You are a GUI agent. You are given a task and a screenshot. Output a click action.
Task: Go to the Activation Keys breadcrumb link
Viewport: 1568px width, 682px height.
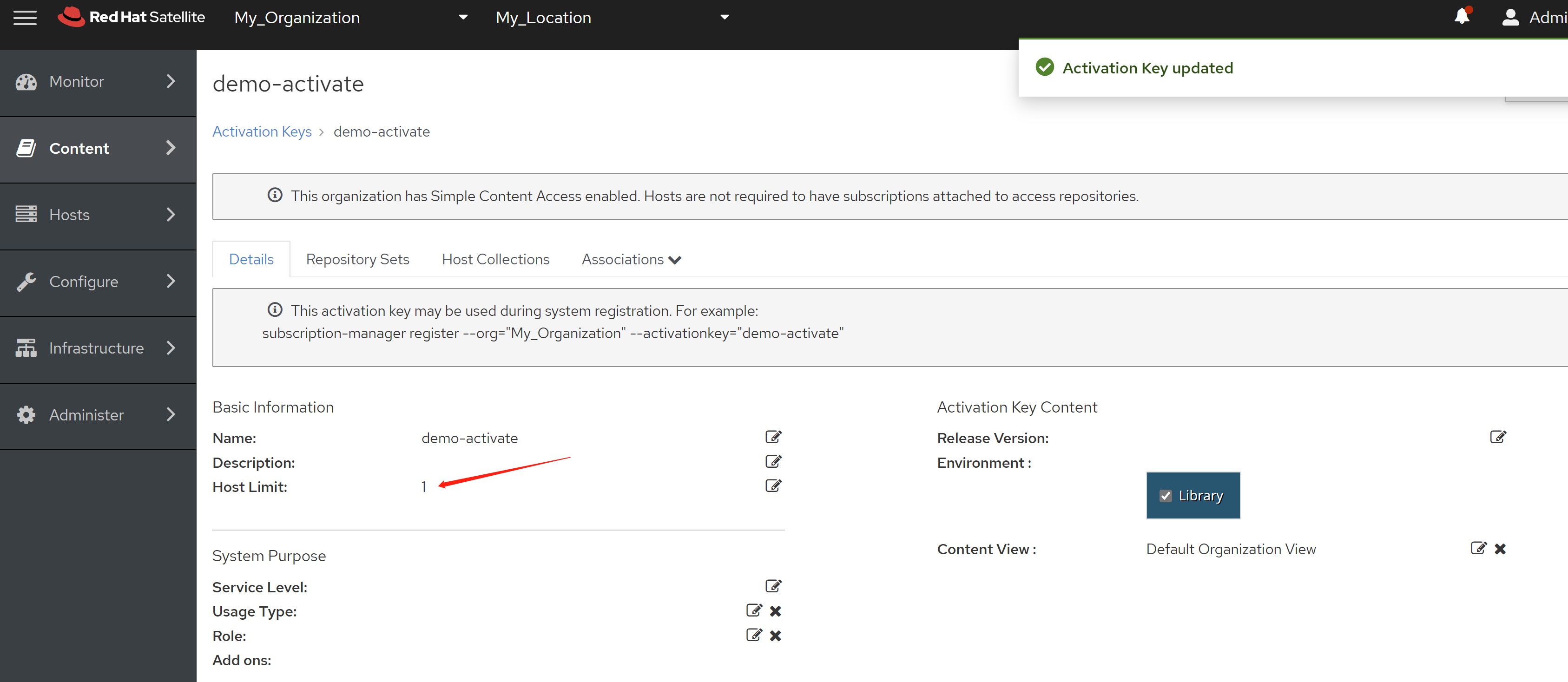[262, 131]
